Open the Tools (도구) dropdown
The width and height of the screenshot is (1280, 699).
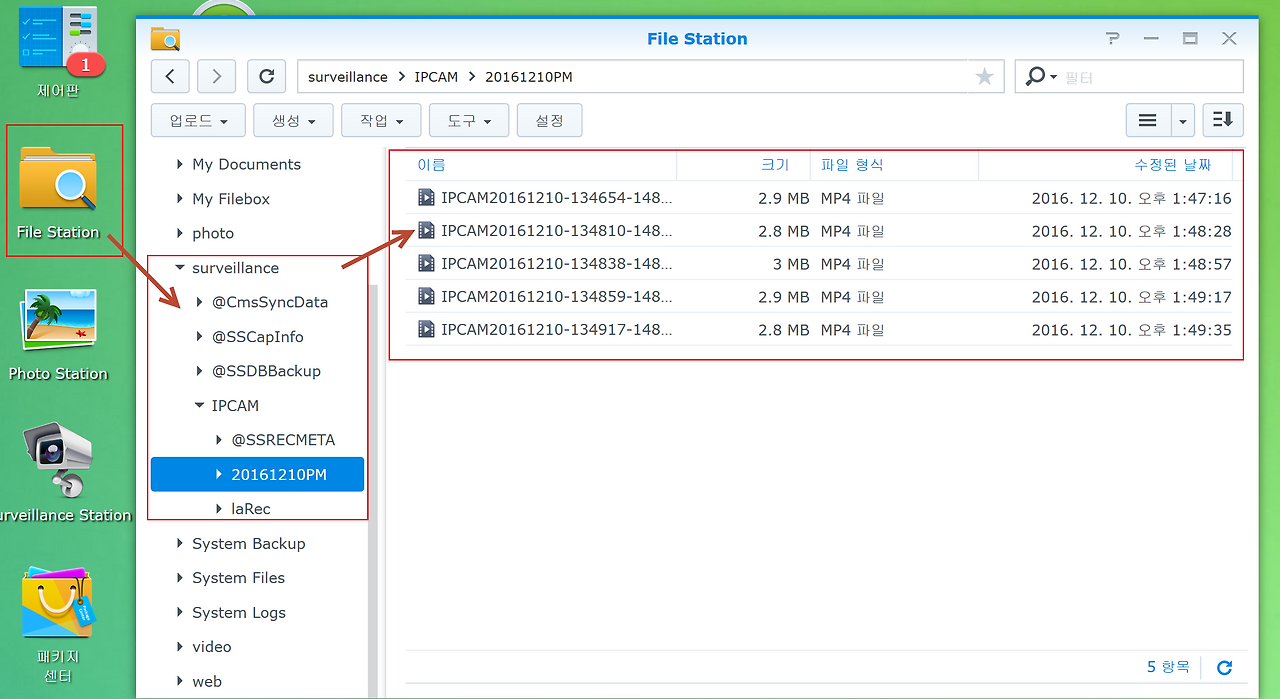(x=469, y=121)
